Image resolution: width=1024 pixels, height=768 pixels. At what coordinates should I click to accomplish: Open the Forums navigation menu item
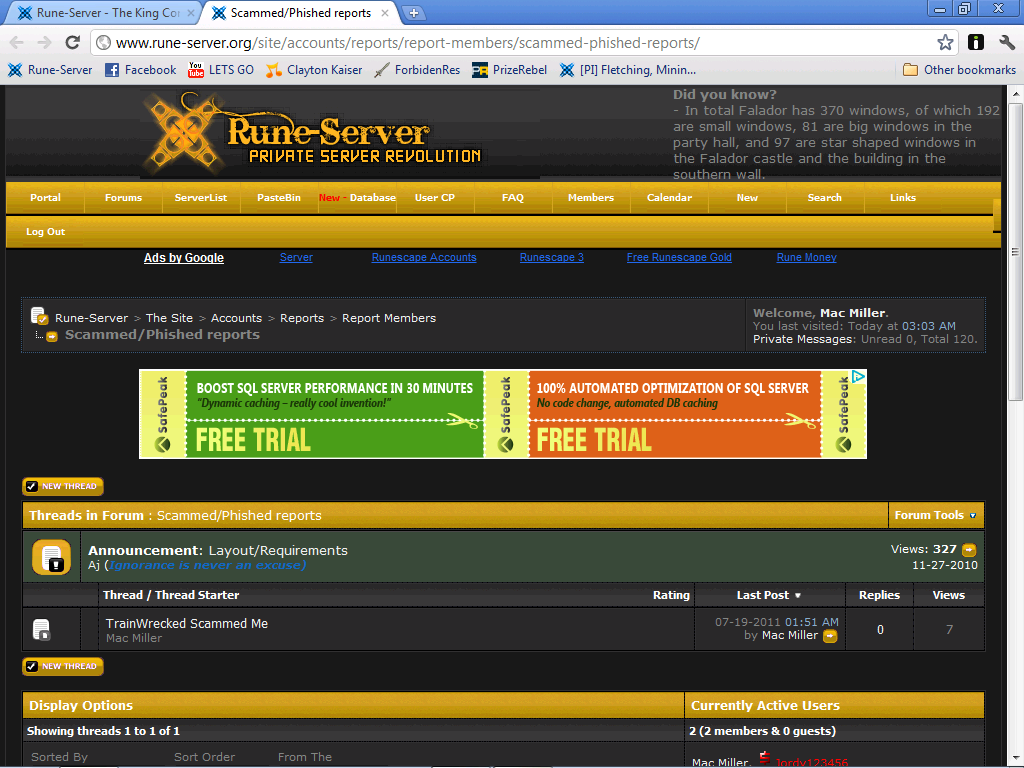123,198
